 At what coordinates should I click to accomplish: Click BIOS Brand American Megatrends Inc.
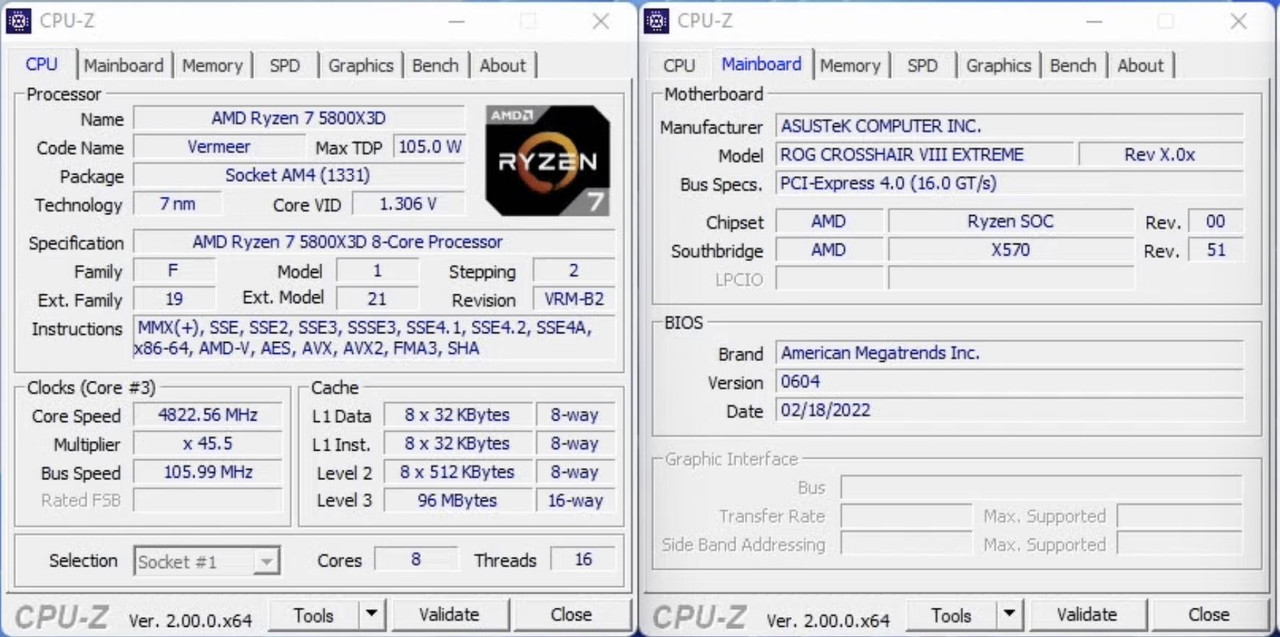1010,353
